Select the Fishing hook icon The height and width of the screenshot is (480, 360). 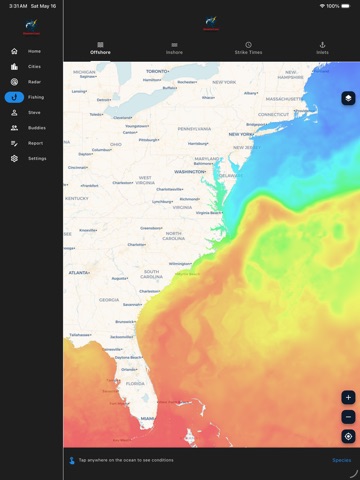point(14,97)
